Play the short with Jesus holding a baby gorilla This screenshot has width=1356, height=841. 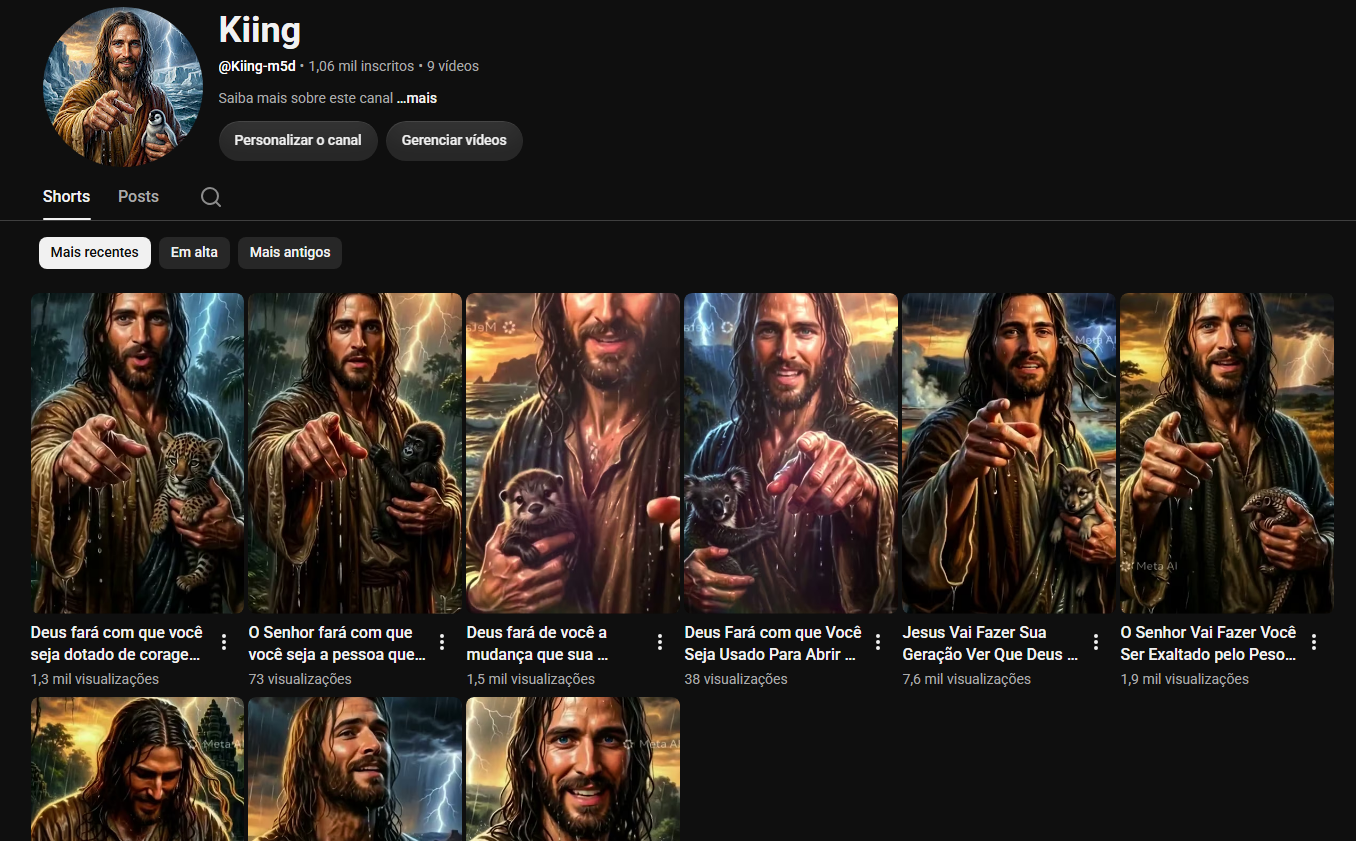[x=355, y=453]
